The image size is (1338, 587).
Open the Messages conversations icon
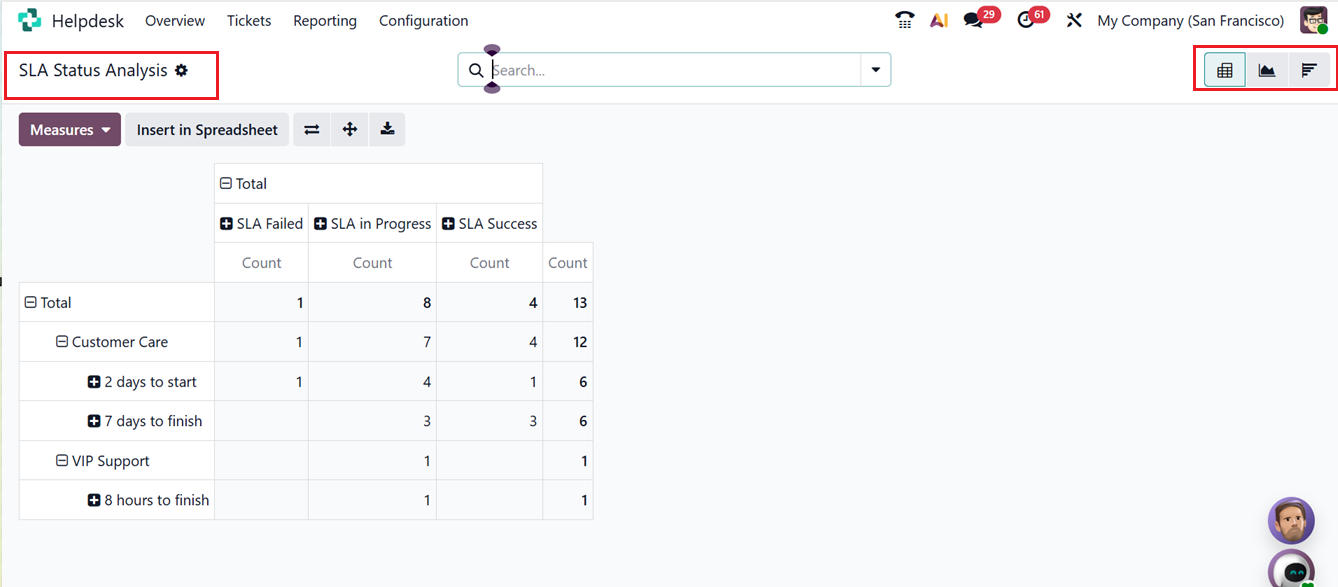971,18
